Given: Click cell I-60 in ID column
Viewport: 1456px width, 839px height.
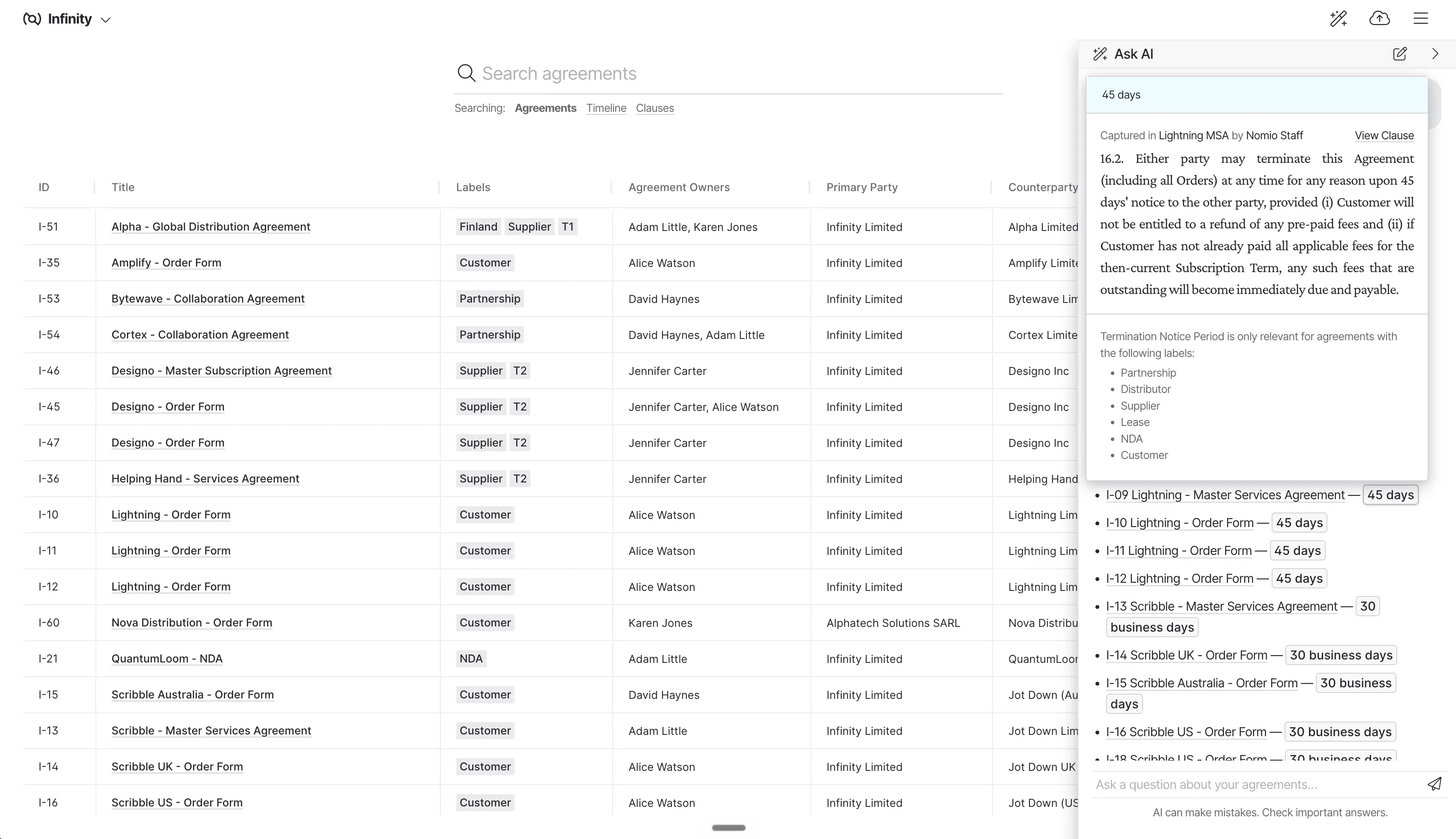Looking at the screenshot, I should 48,622.
